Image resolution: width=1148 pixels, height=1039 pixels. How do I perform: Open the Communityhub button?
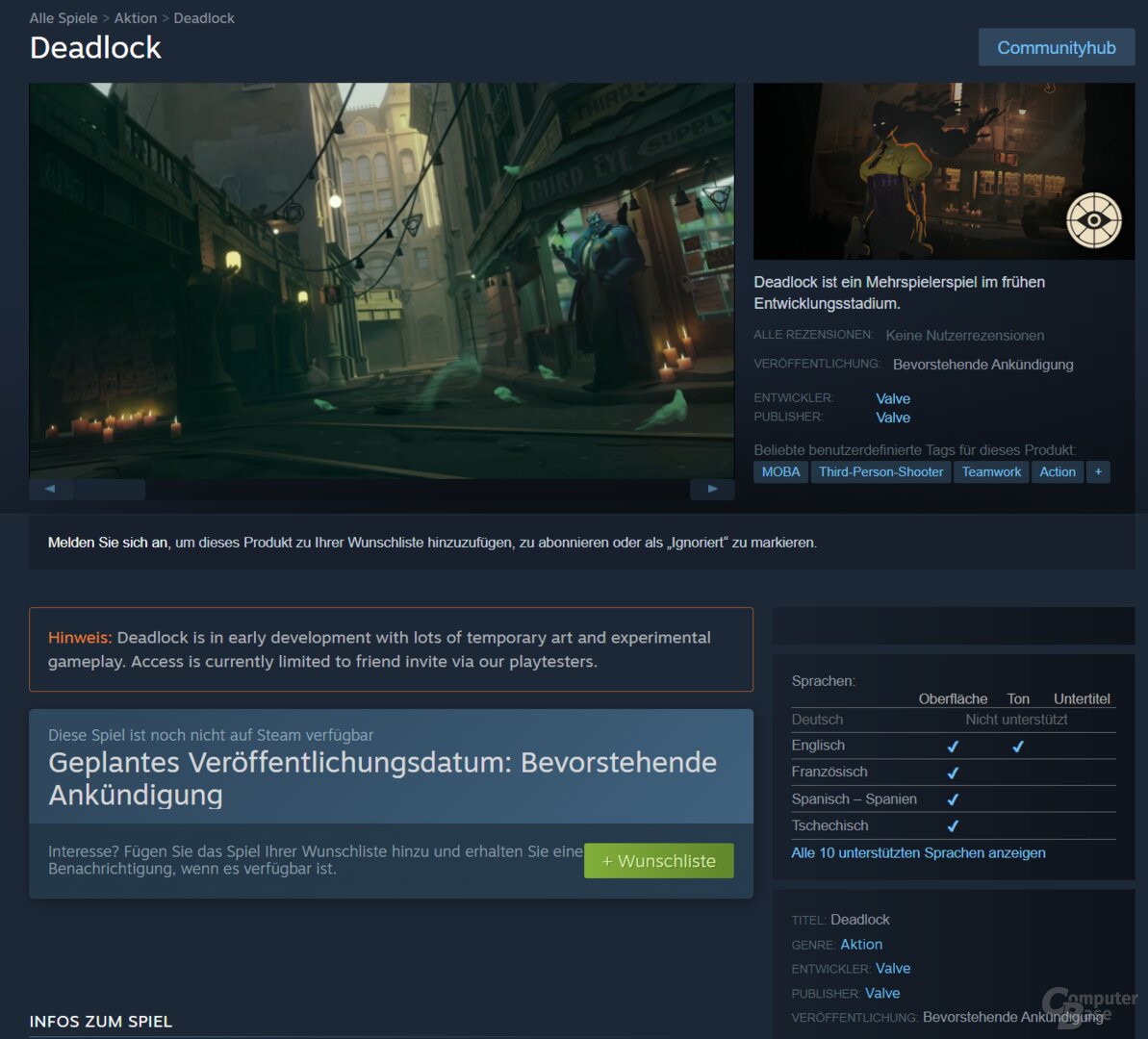pyautogui.click(x=1056, y=47)
